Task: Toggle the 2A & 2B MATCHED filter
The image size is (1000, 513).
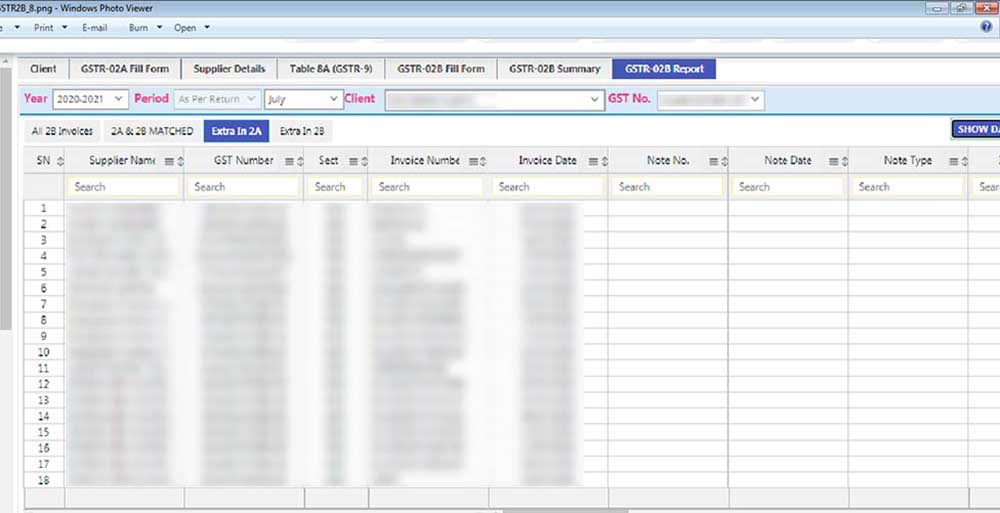Action: coord(151,131)
